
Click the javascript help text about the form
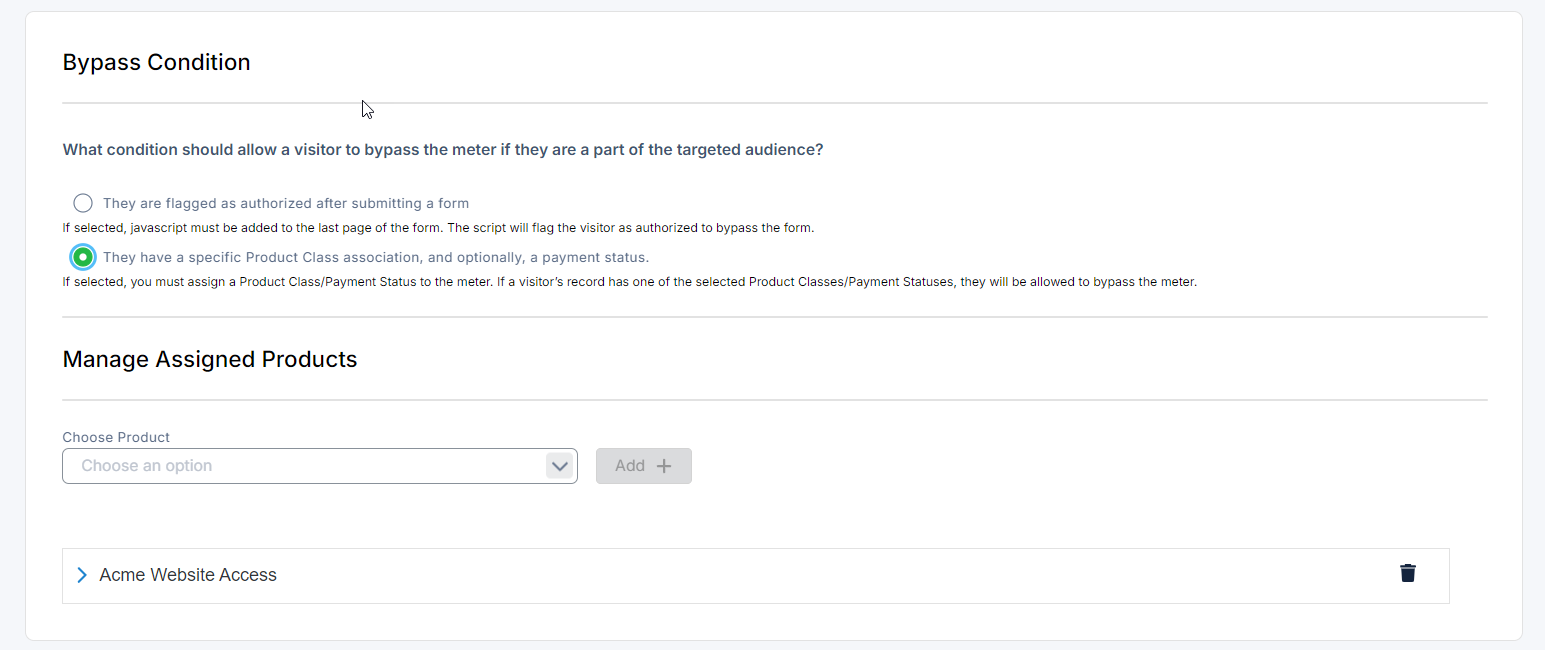438,228
